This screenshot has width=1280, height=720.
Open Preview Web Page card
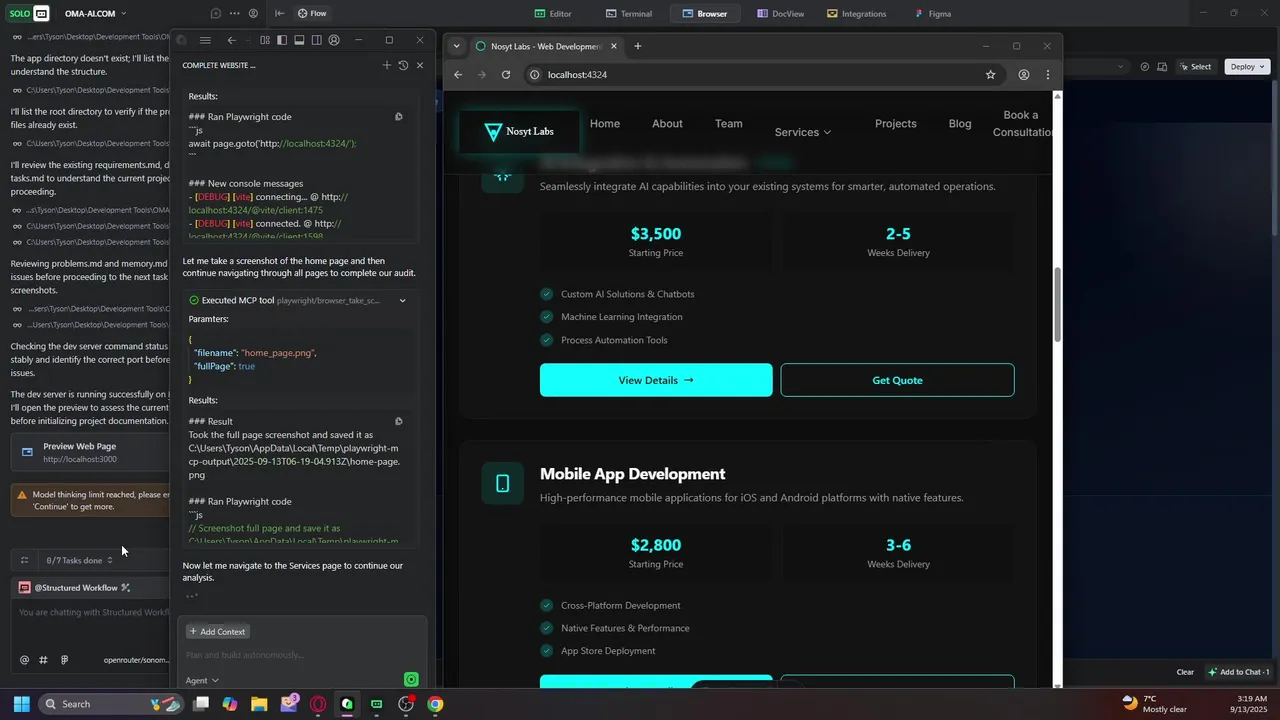coord(91,452)
